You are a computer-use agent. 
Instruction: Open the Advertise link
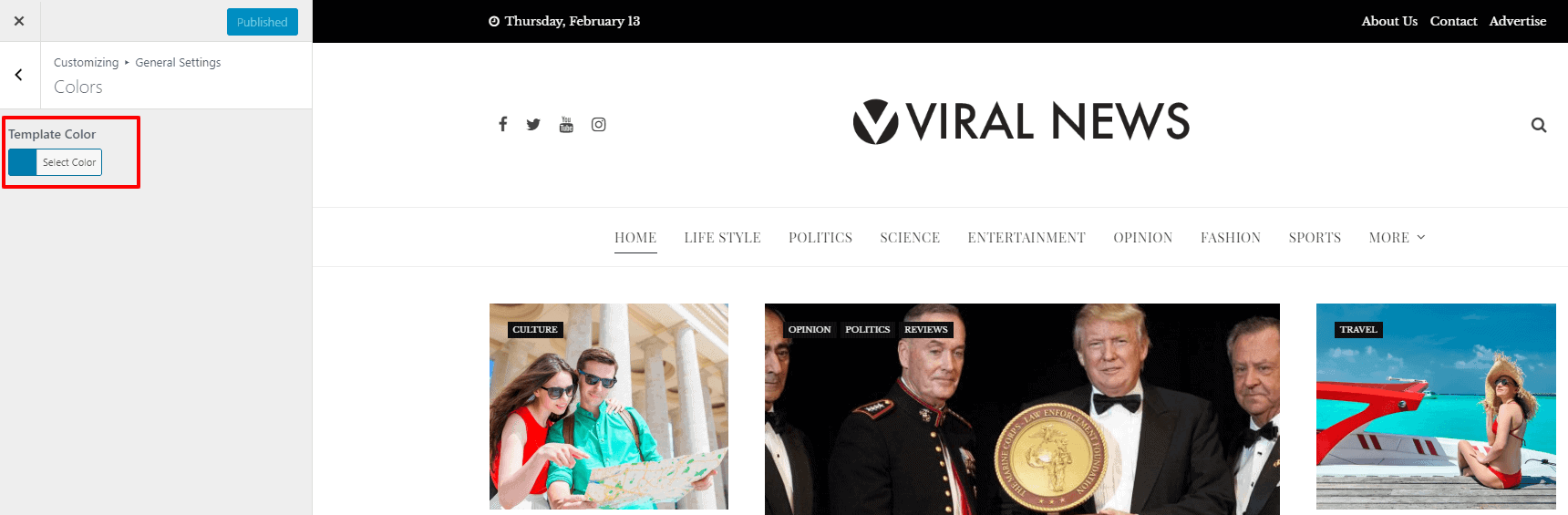(1518, 21)
